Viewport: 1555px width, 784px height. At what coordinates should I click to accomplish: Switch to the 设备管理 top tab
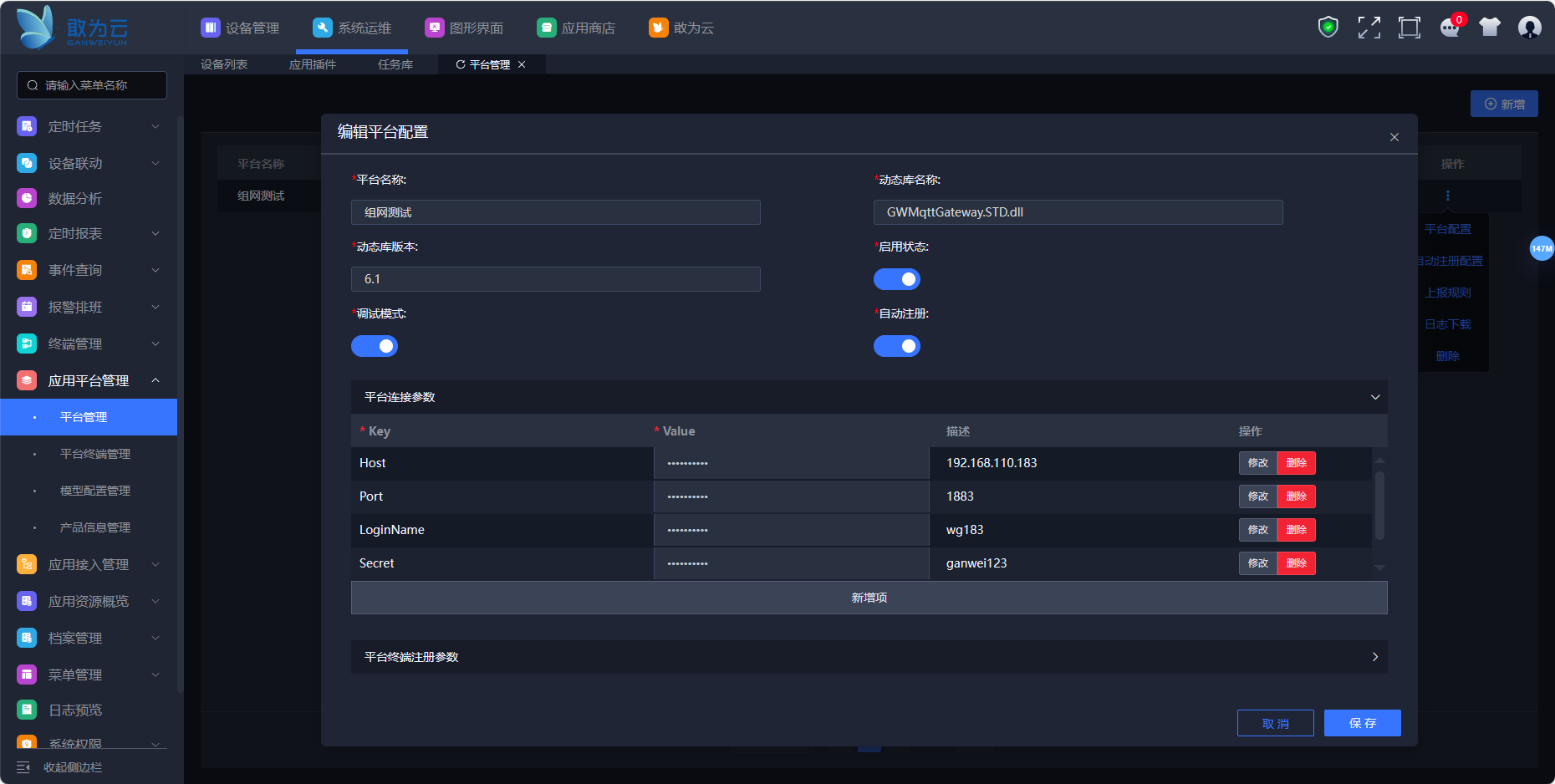pos(240,28)
